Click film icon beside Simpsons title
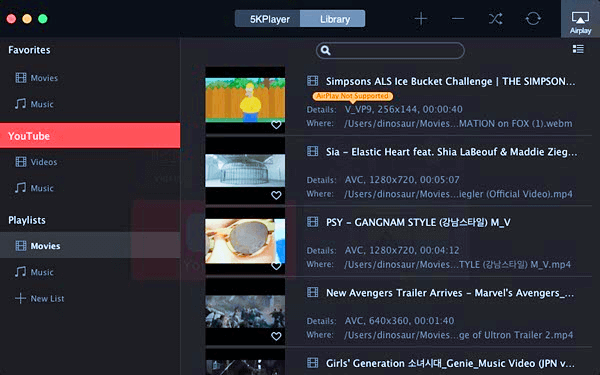 [313, 81]
